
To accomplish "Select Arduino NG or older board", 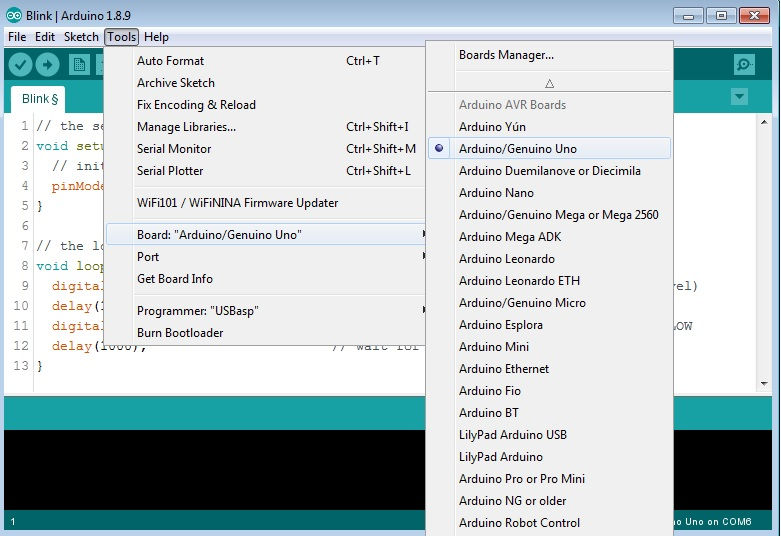I will (549, 501).
